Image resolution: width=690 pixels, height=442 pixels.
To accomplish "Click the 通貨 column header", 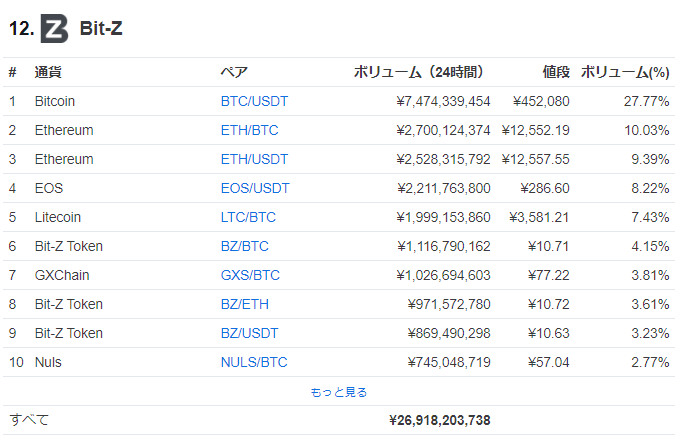I will tap(48, 72).
